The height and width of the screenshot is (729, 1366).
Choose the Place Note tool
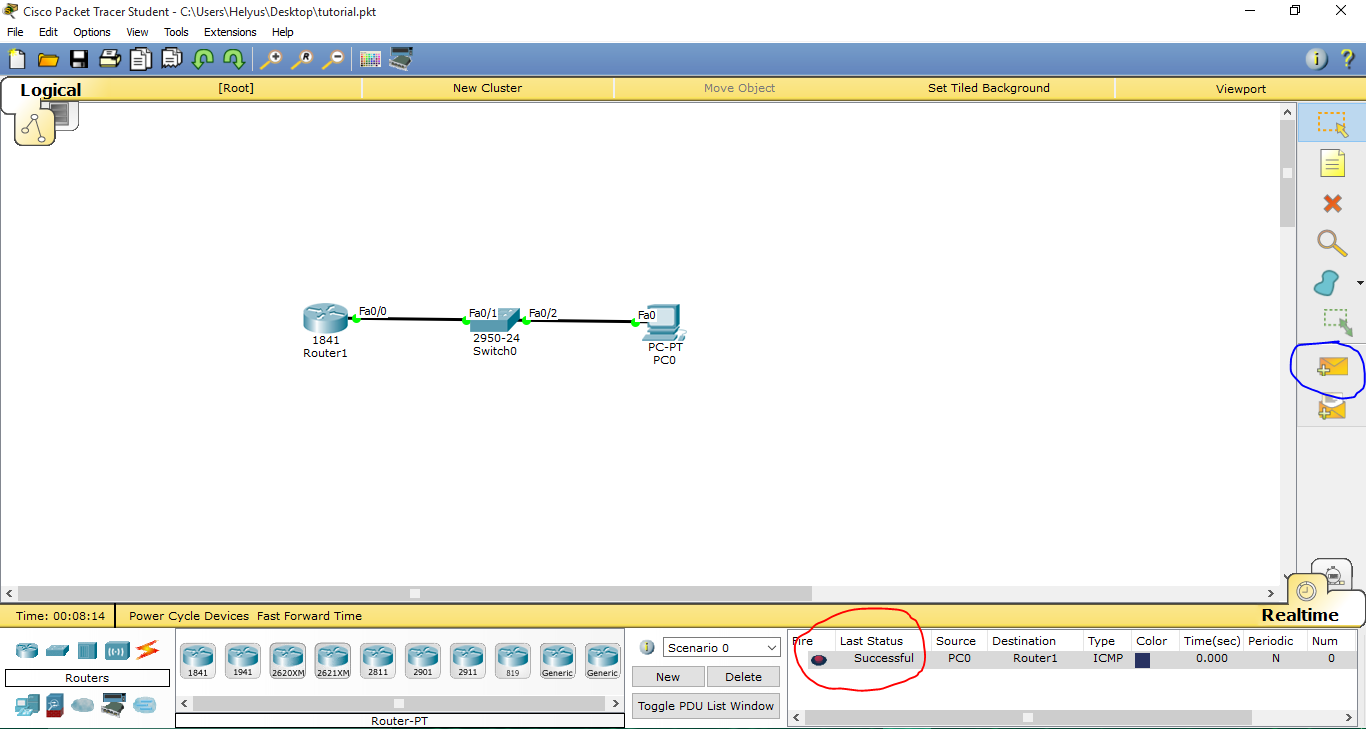[1332, 163]
